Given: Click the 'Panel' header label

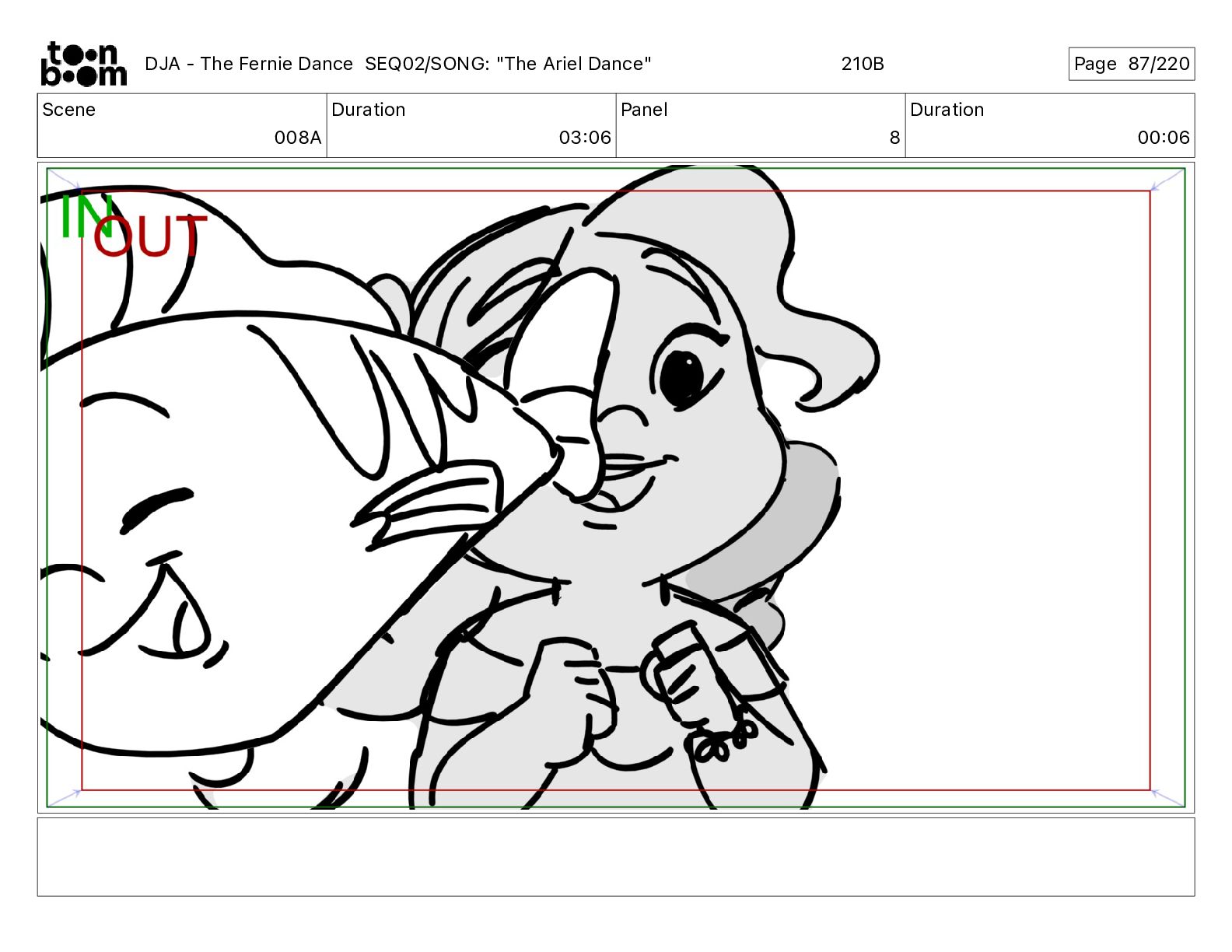Looking at the screenshot, I should pyautogui.click(x=644, y=110).
